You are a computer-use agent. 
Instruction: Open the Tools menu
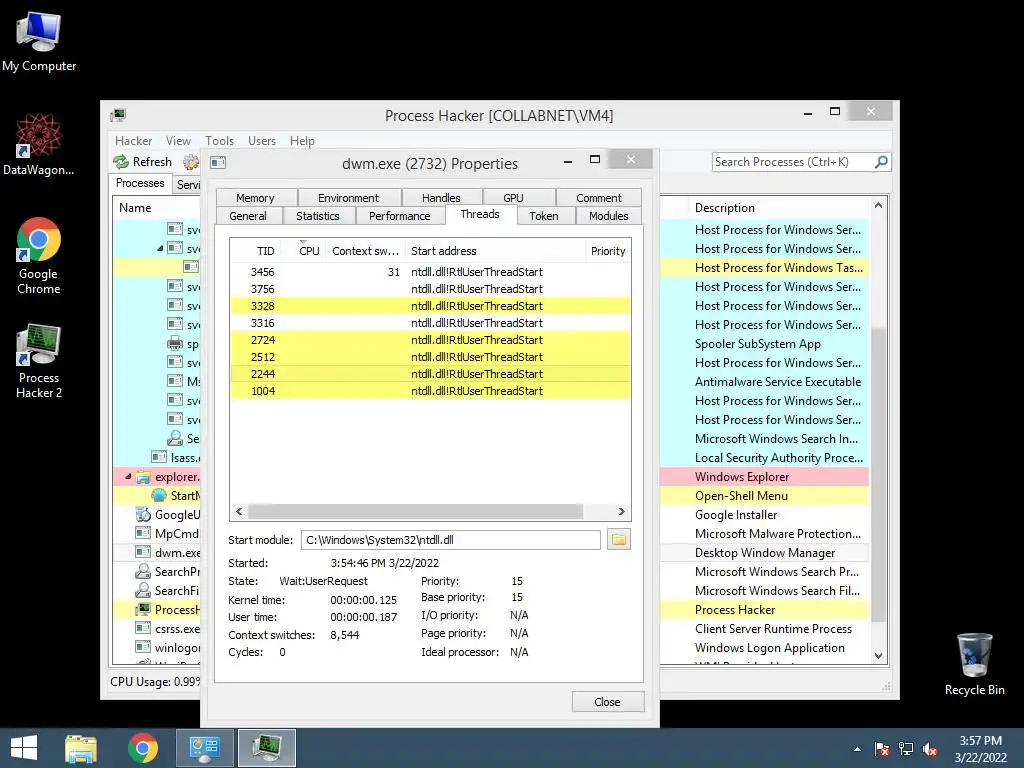[219, 140]
